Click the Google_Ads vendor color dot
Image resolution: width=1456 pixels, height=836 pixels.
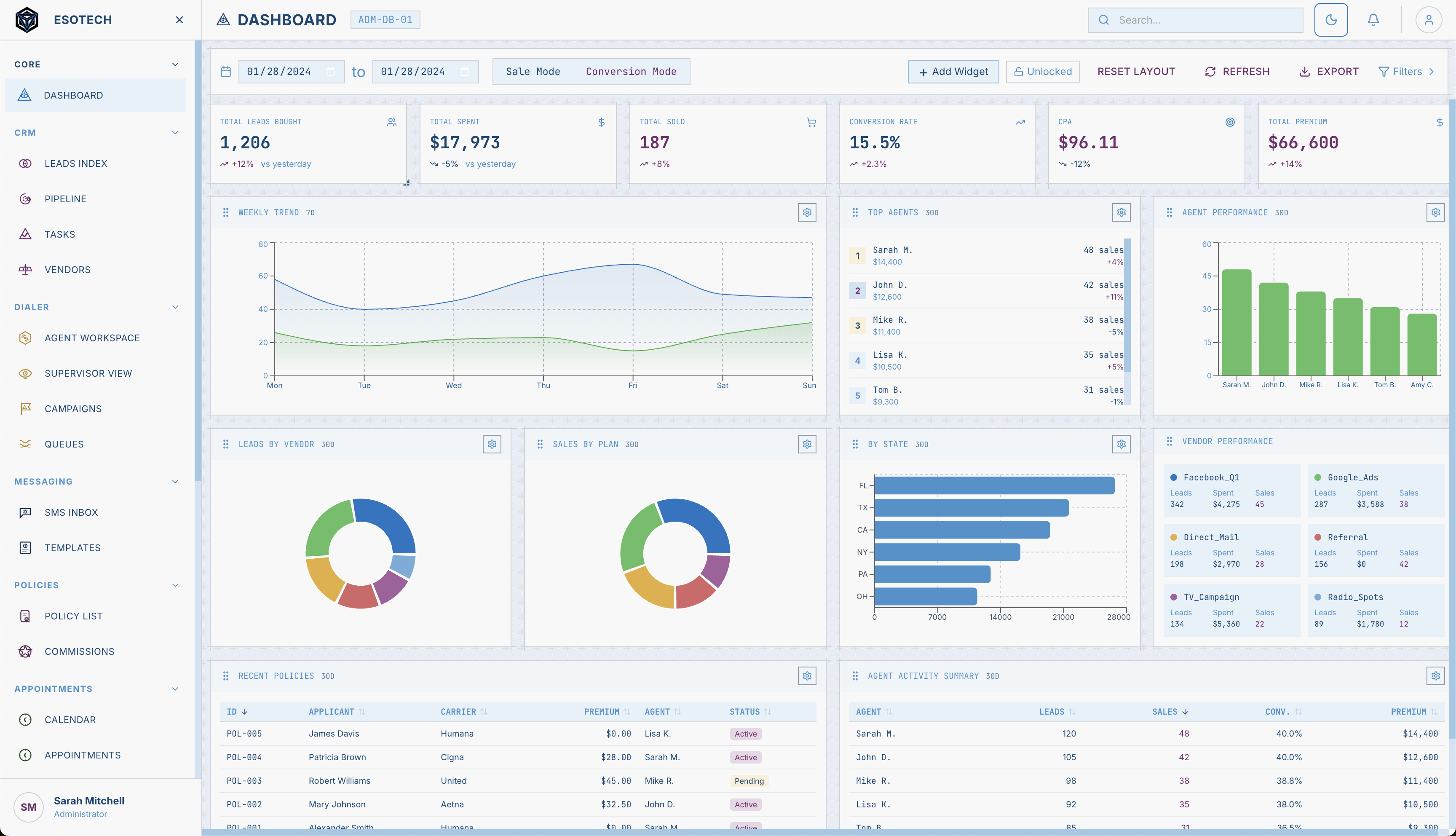point(1318,478)
